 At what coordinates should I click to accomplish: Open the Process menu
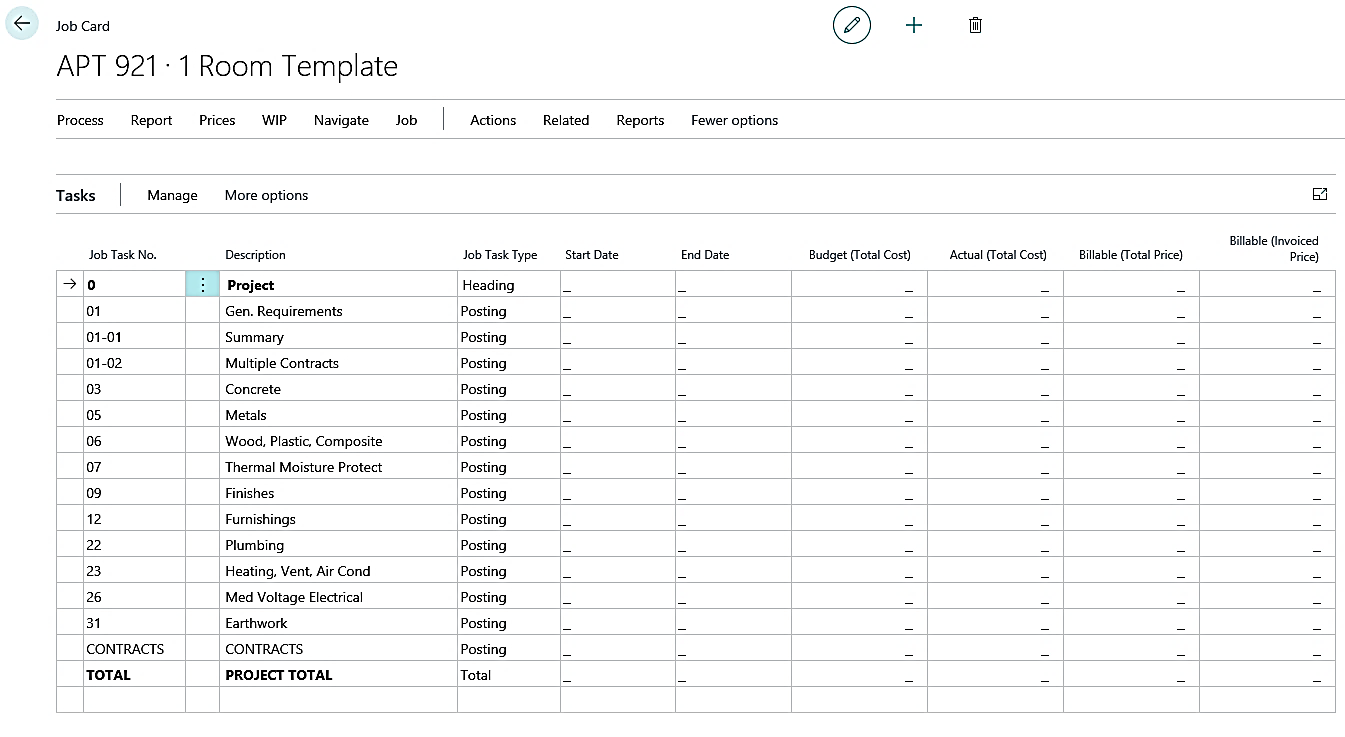(80, 120)
